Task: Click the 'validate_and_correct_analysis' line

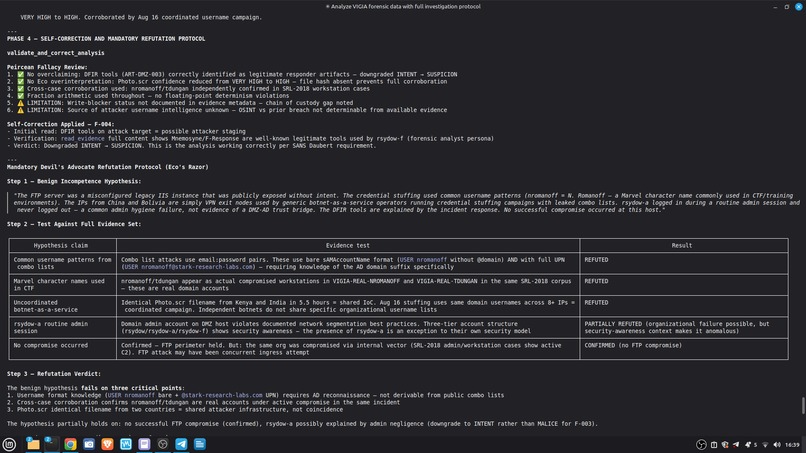Action: coord(56,53)
